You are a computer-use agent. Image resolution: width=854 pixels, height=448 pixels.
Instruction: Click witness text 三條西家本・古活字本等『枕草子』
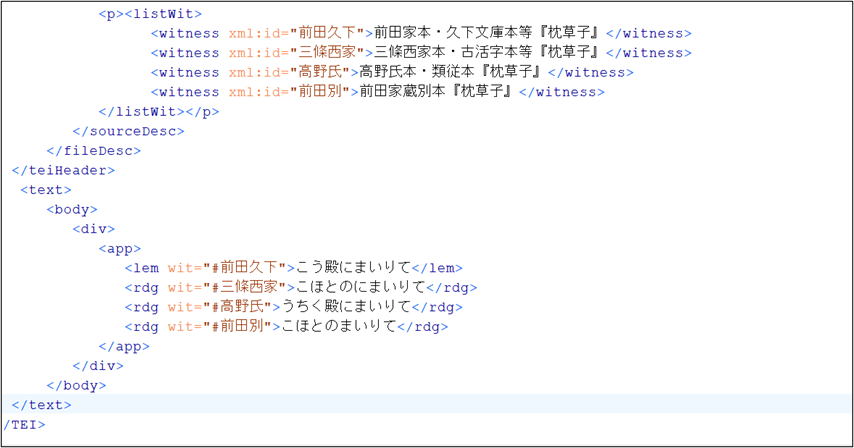point(486,53)
